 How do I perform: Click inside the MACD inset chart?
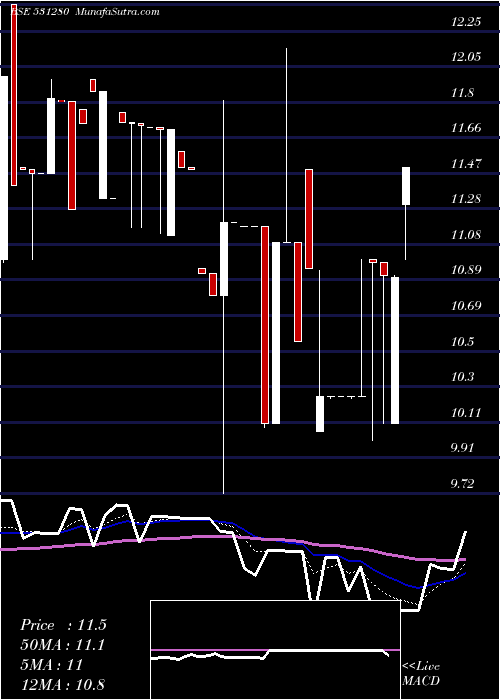tap(275, 650)
